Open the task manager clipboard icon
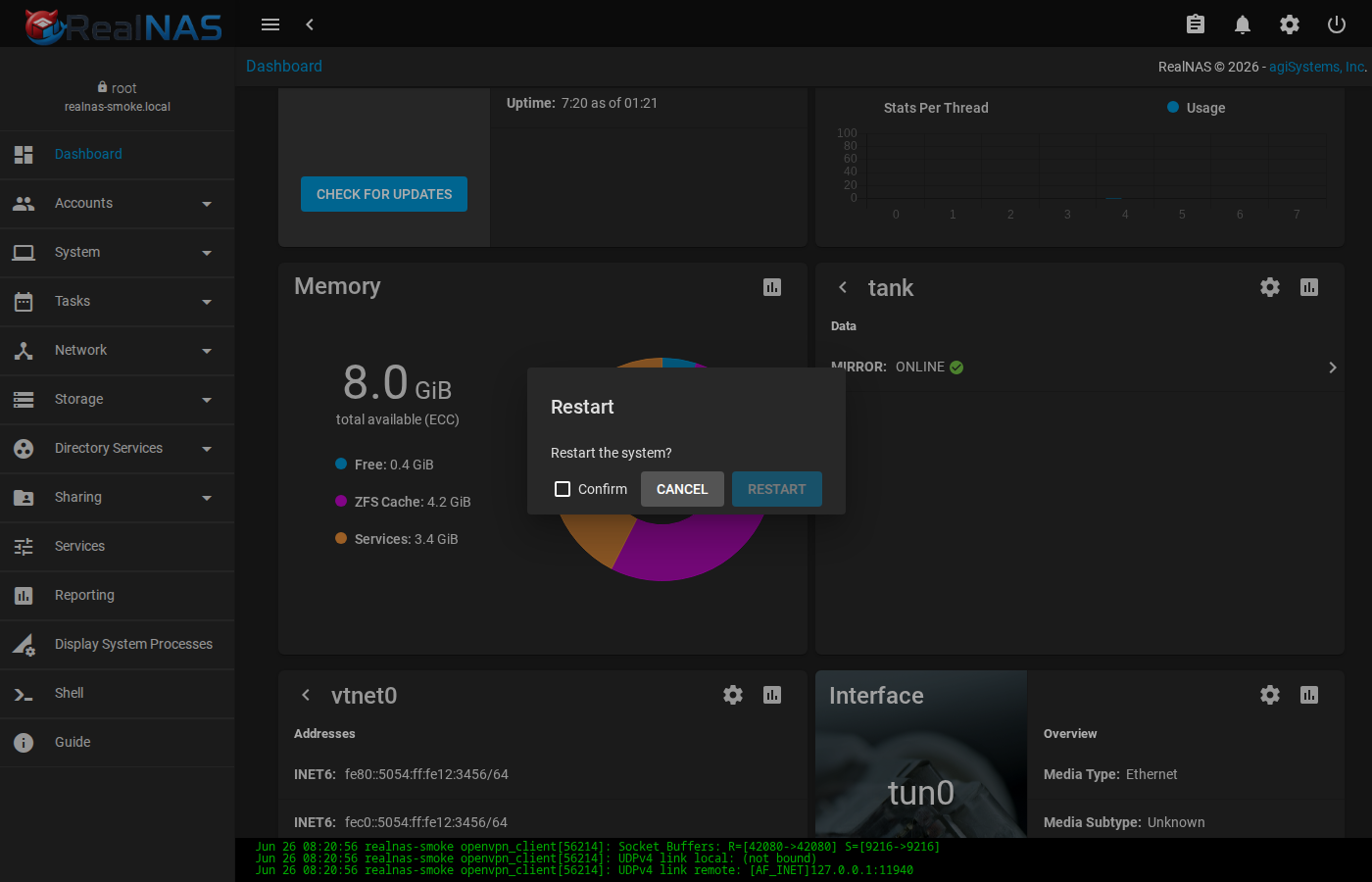This screenshot has height=882, width=1372. coord(1196,24)
